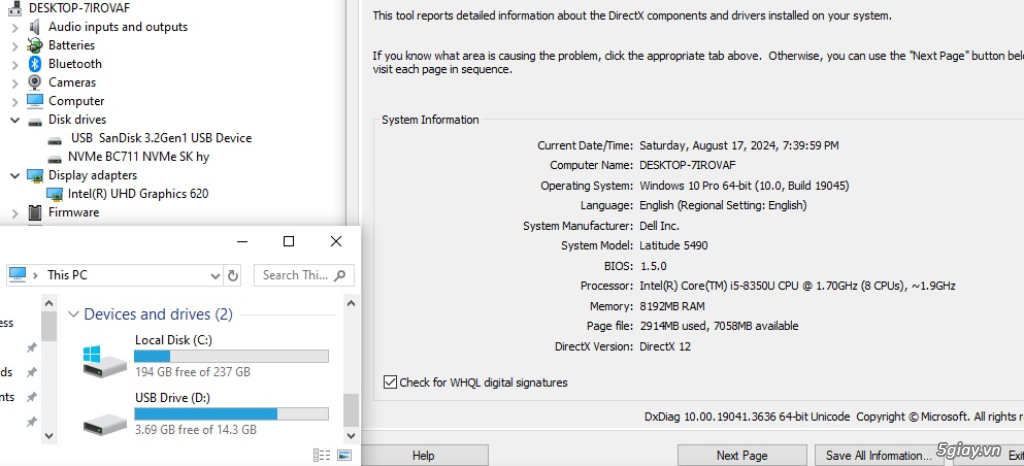Expand Audio inputs and outputs node
The width and height of the screenshot is (1024, 466).
[15, 27]
